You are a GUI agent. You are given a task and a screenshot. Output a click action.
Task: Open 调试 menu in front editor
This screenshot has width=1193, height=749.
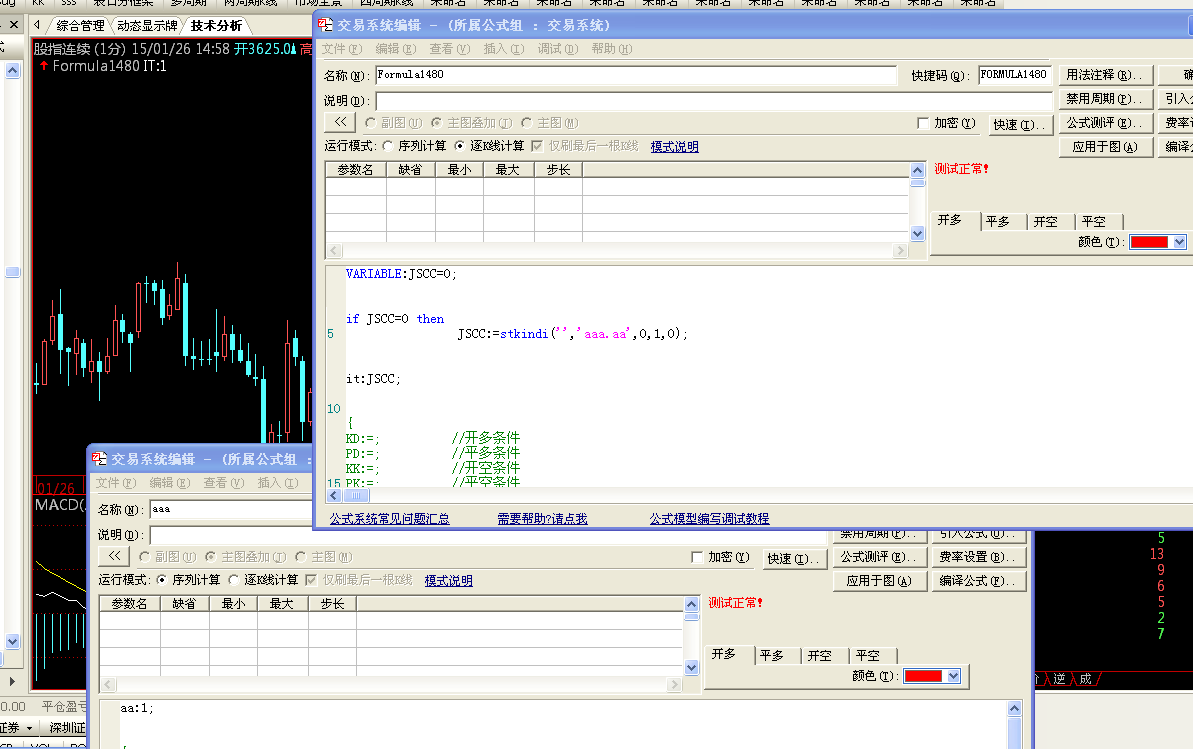558,49
